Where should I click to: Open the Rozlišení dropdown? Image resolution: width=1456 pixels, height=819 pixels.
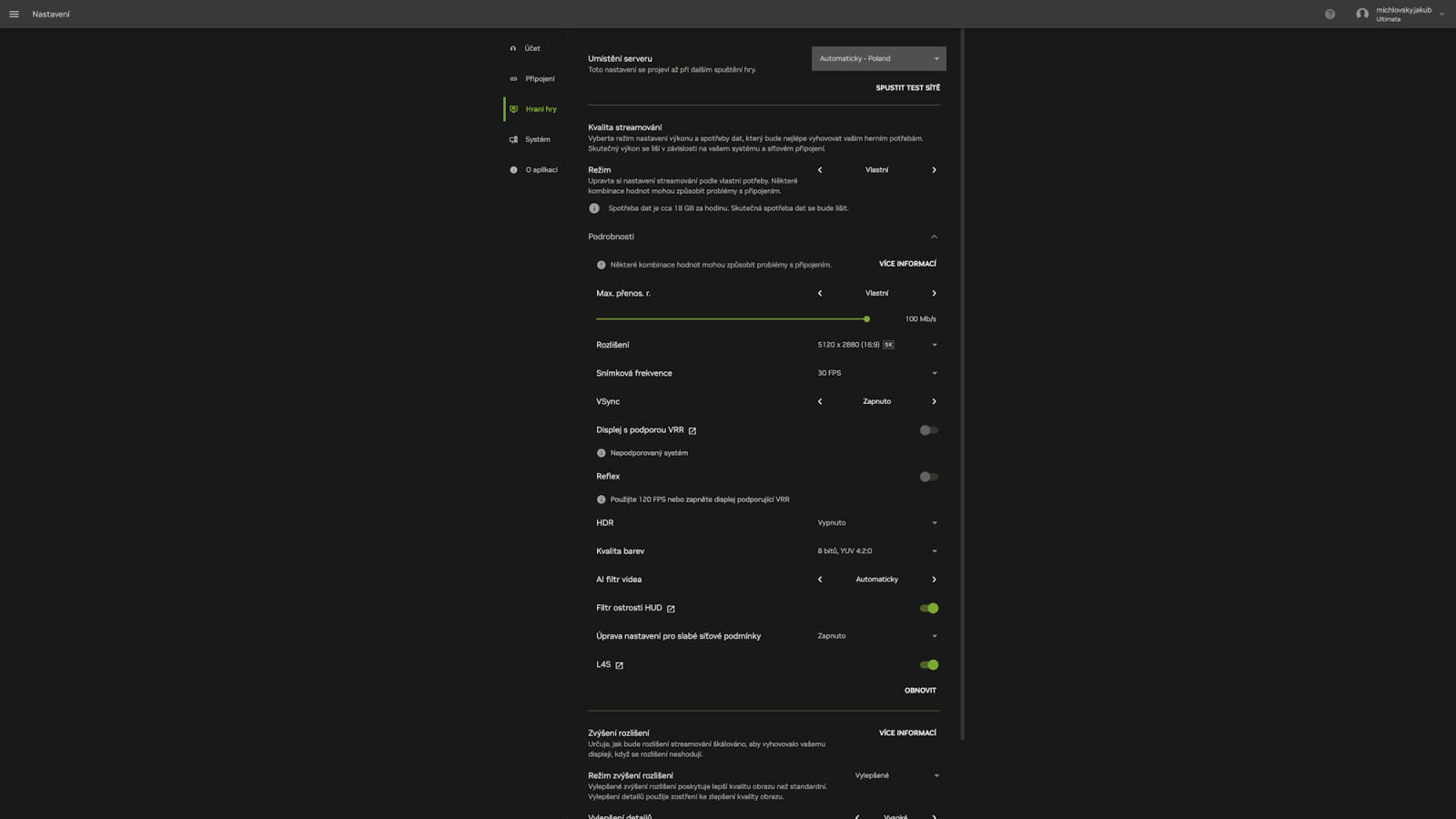934,345
